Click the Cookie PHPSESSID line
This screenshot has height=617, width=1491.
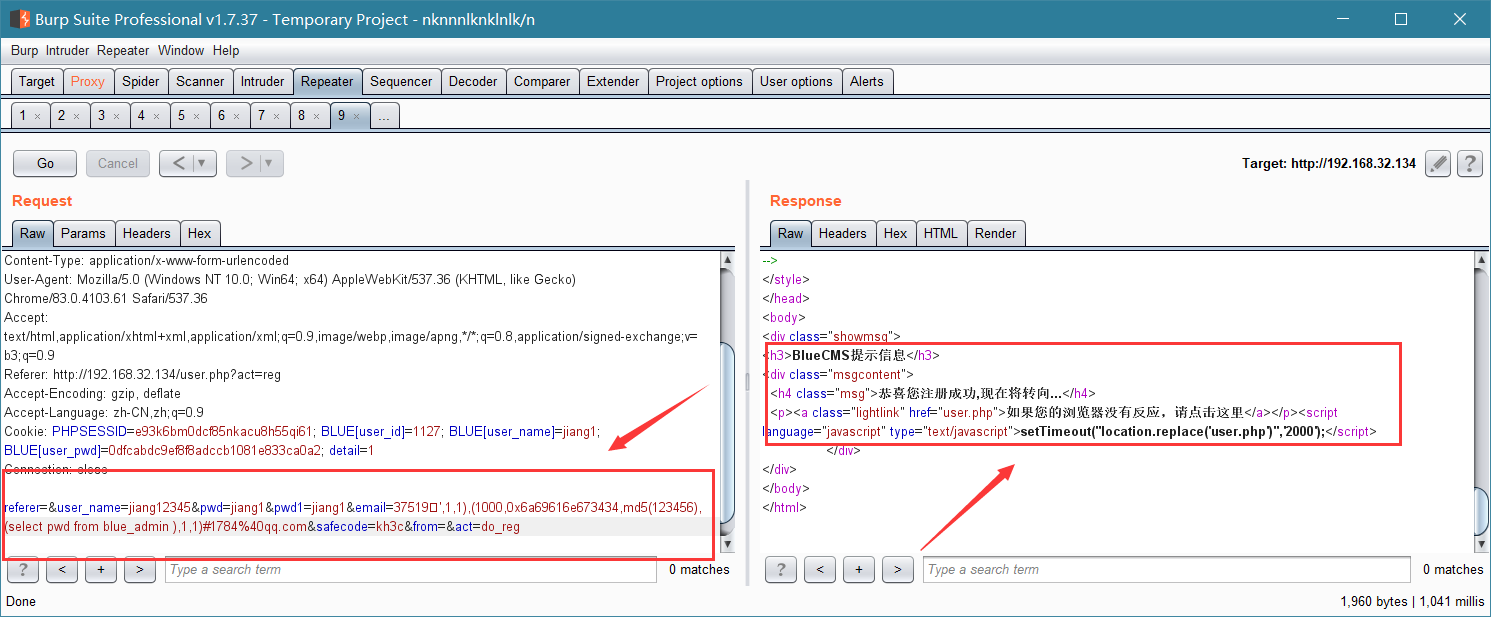pos(301,432)
